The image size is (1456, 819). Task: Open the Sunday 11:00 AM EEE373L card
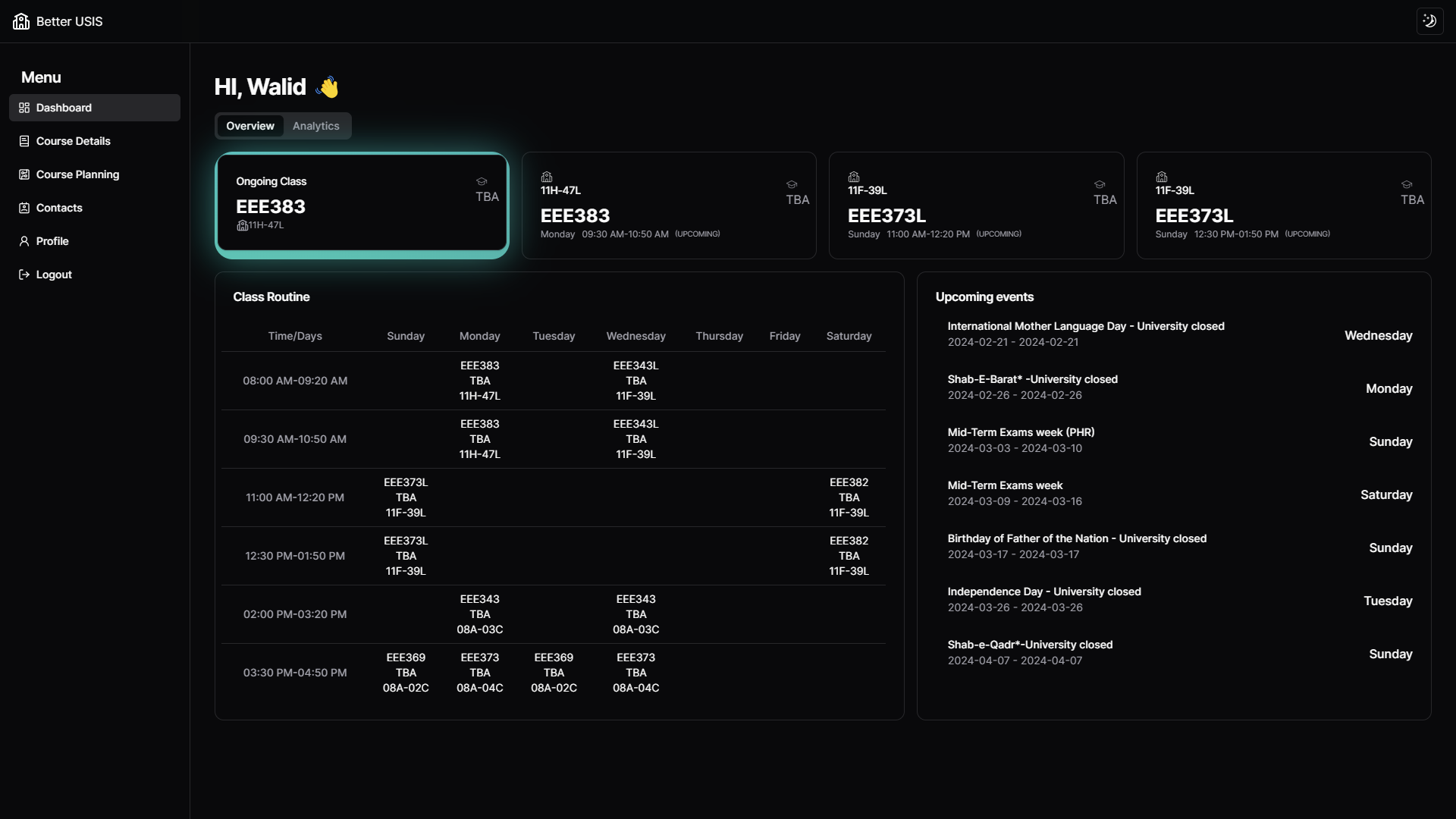[975, 206]
